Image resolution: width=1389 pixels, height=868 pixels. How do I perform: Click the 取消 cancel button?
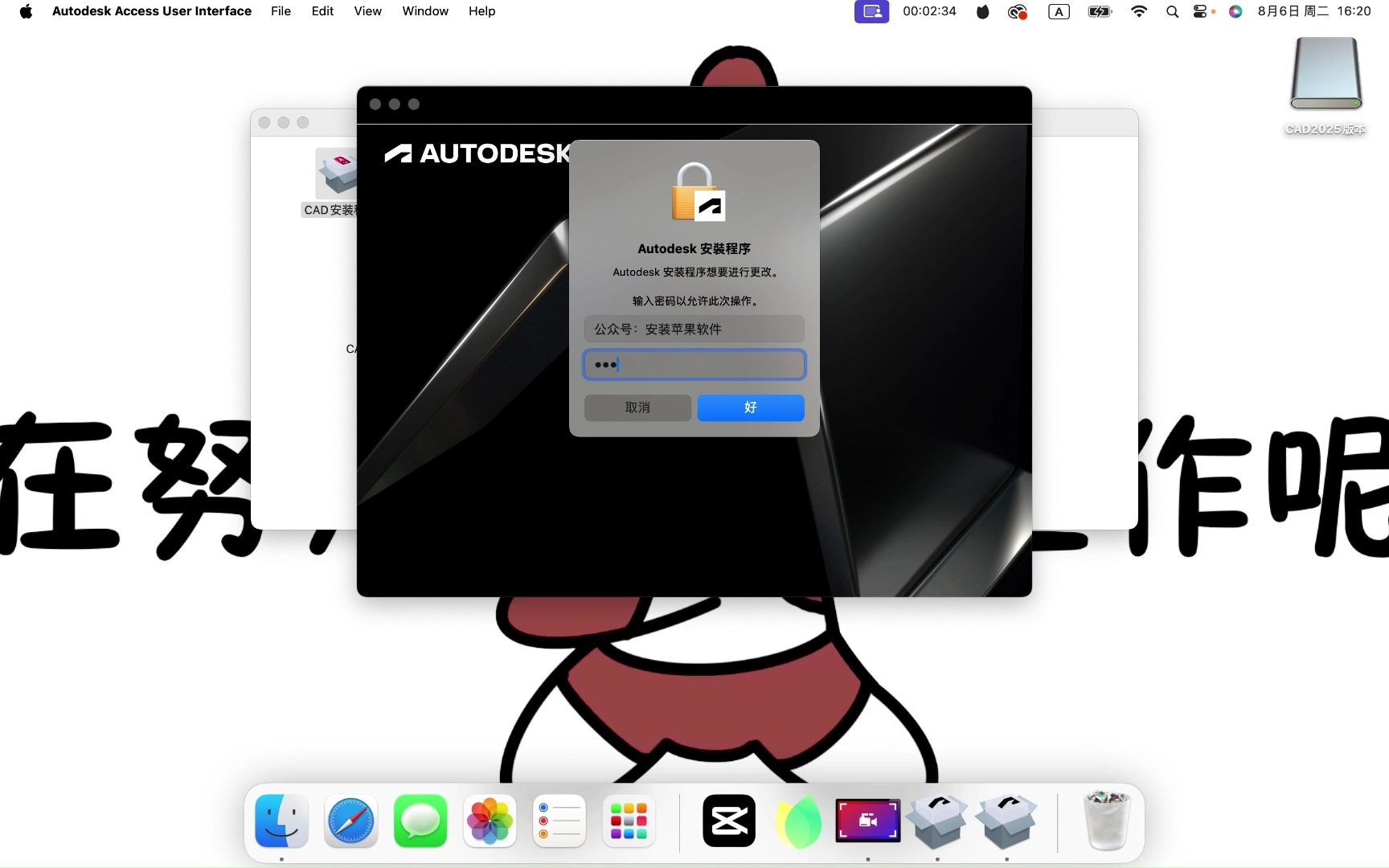(637, 407)
